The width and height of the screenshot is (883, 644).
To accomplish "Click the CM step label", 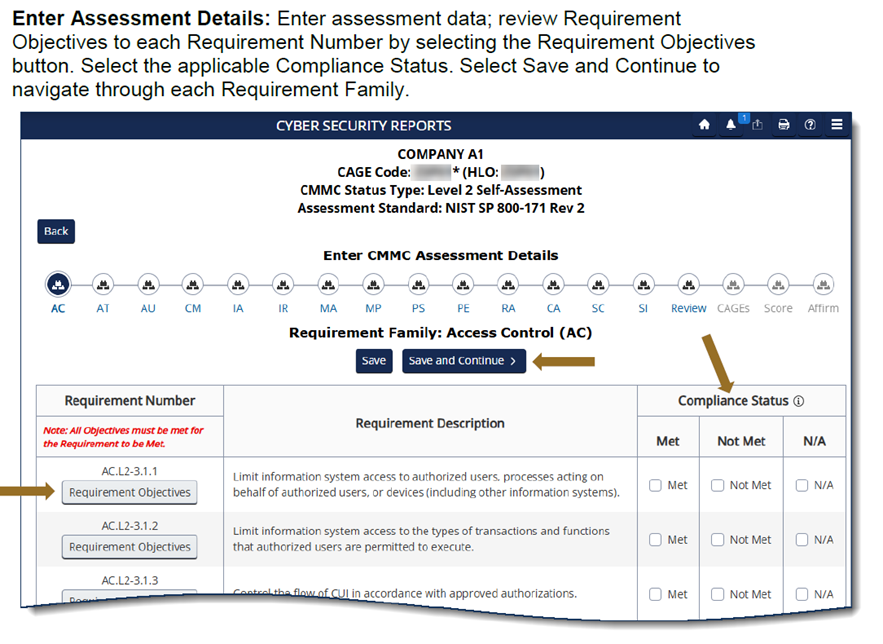I will point(193,308).
